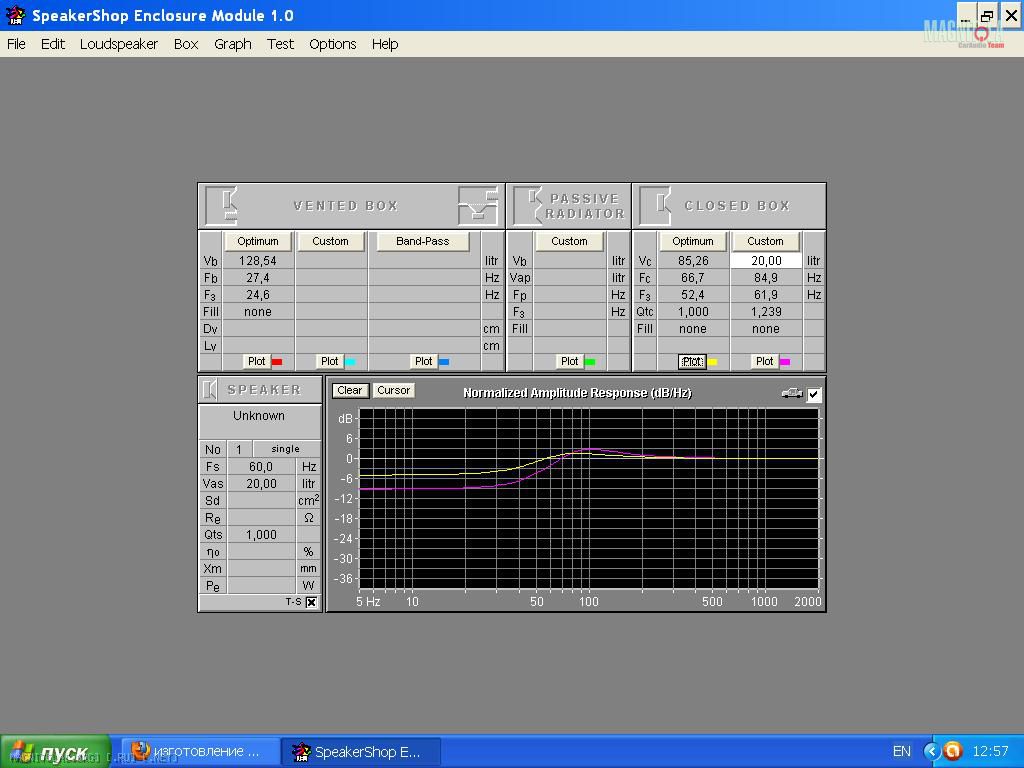Click the Qts value 1,000 in Speaker panel
This screenshot has height=768, width=1024.
coord(261,534)
